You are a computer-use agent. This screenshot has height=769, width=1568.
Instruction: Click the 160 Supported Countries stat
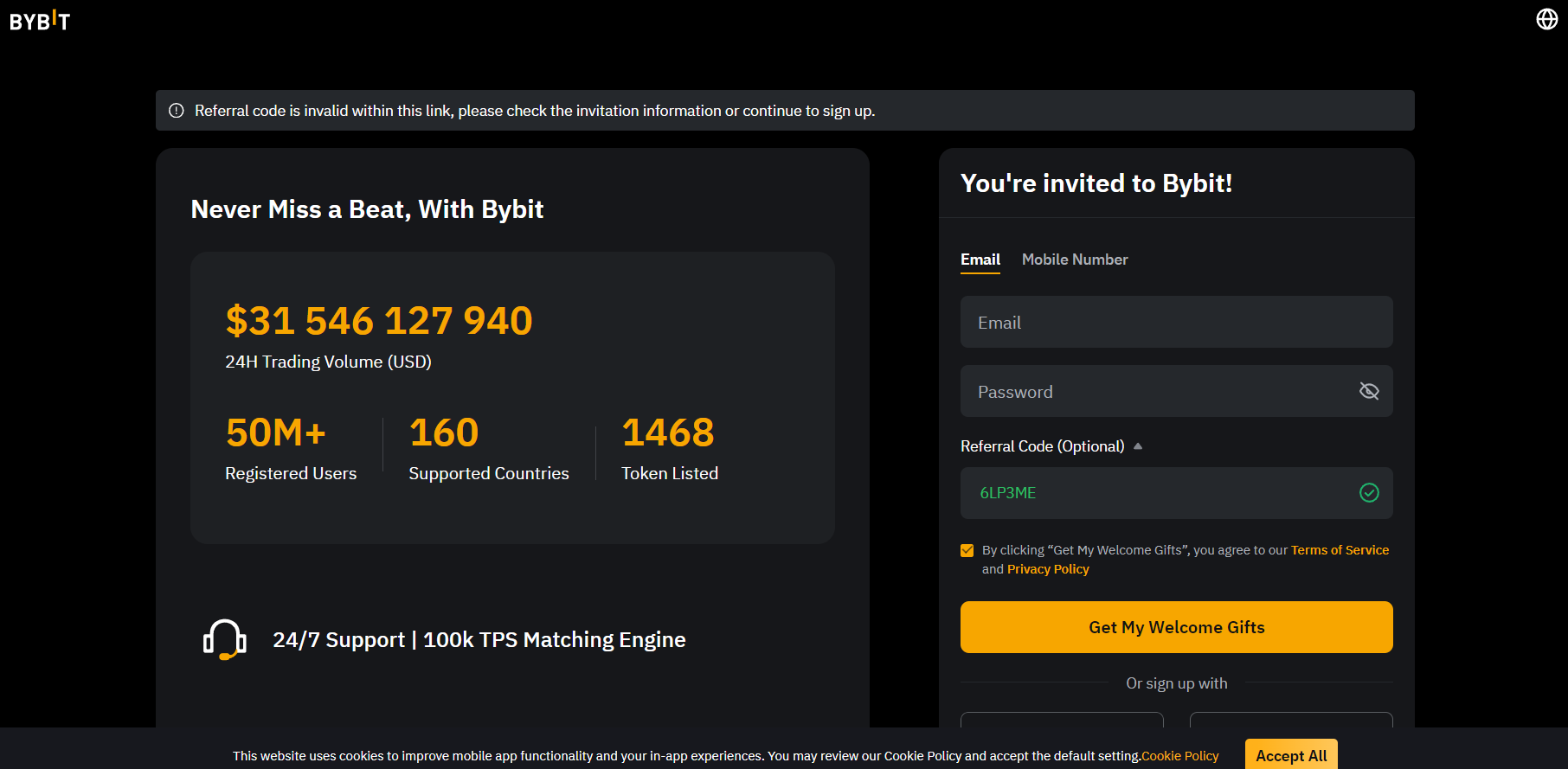(489, 448)
